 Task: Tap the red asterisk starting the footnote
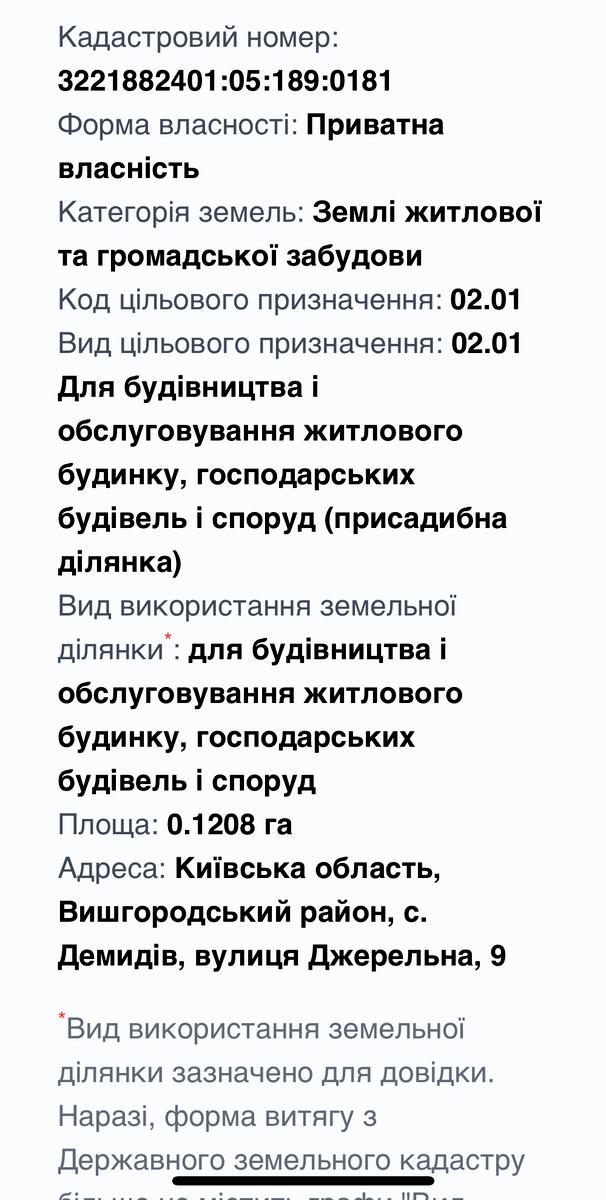pyautogui.click(x=62, y=1019)
